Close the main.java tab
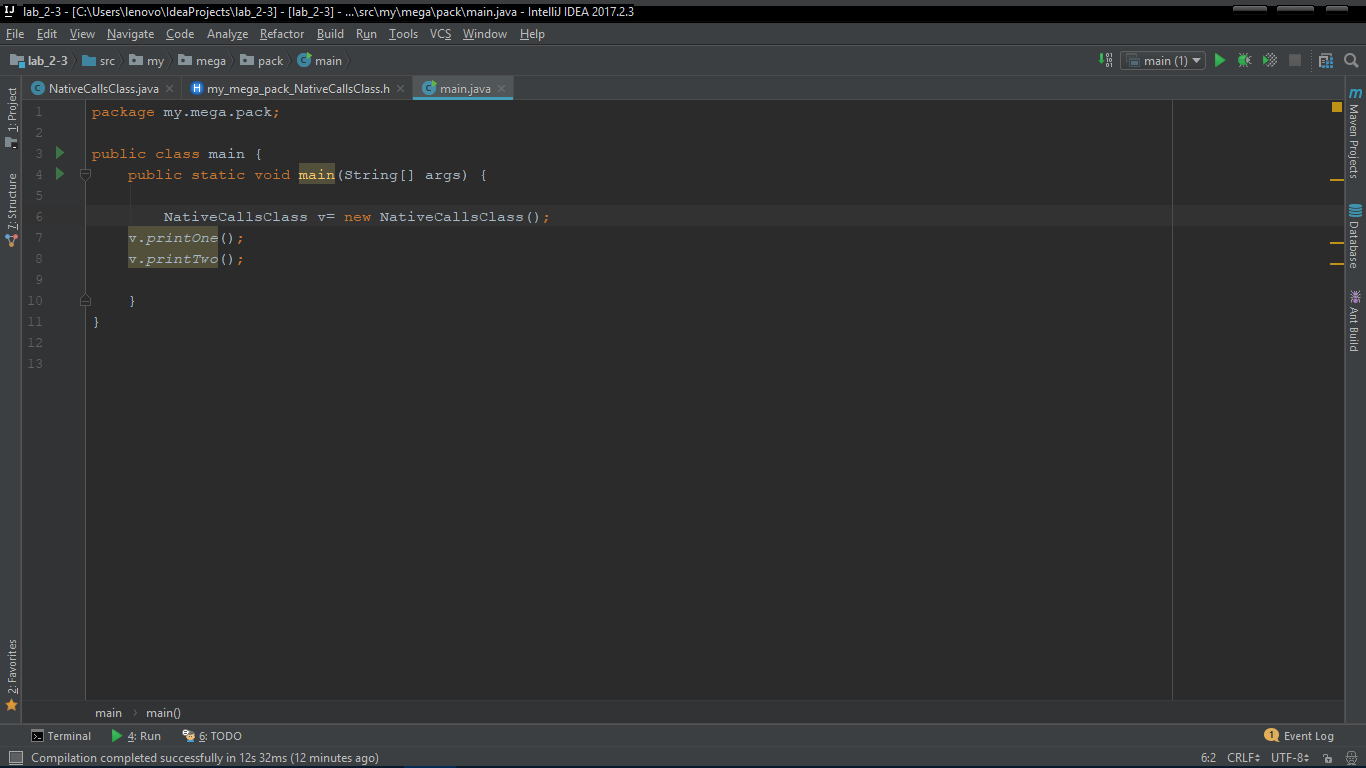The image size is (1366, 768). tap(502, 89)
